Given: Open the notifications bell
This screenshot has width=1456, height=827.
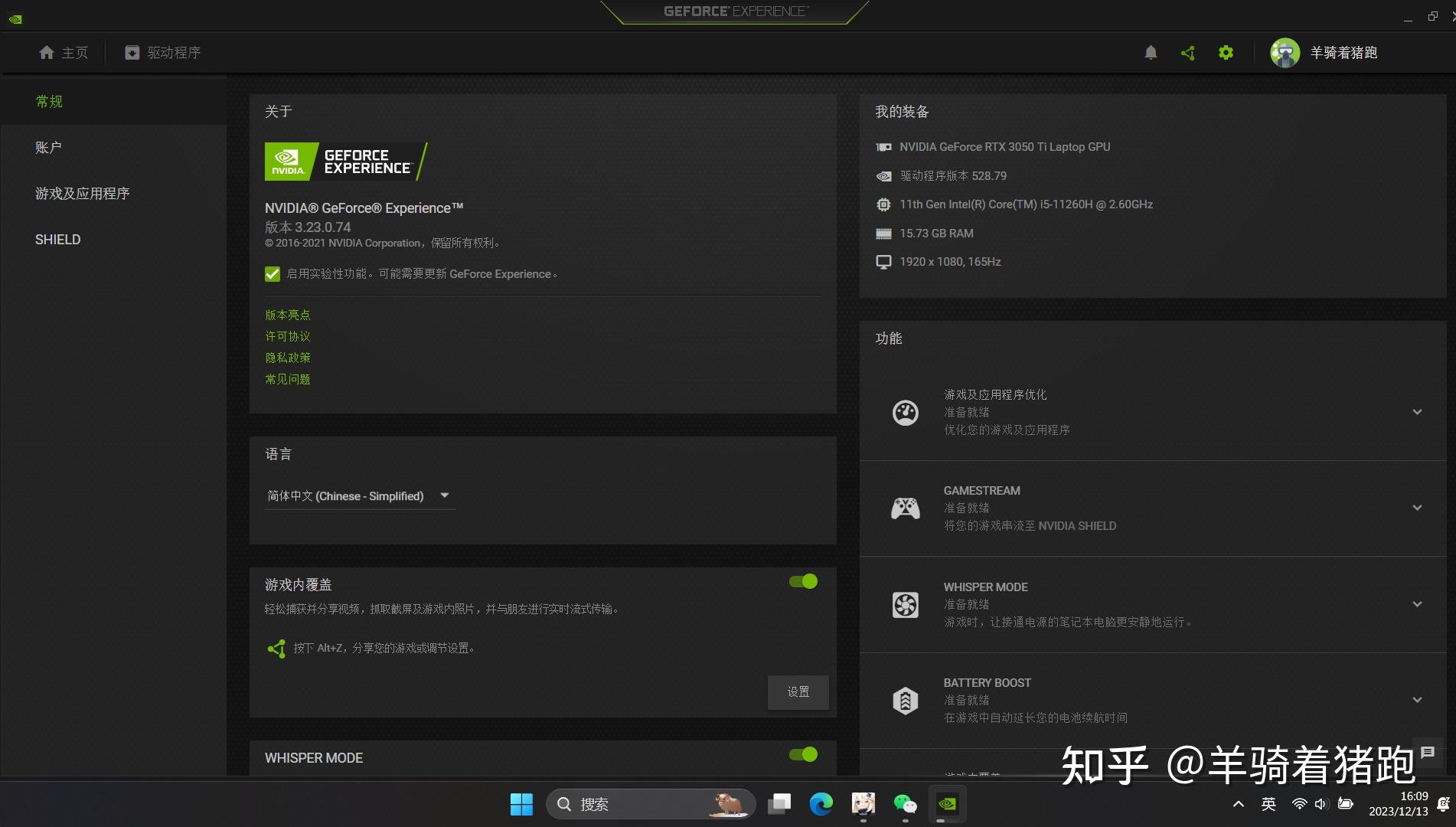Looking at the screenshot, I should pos(1151,52).
